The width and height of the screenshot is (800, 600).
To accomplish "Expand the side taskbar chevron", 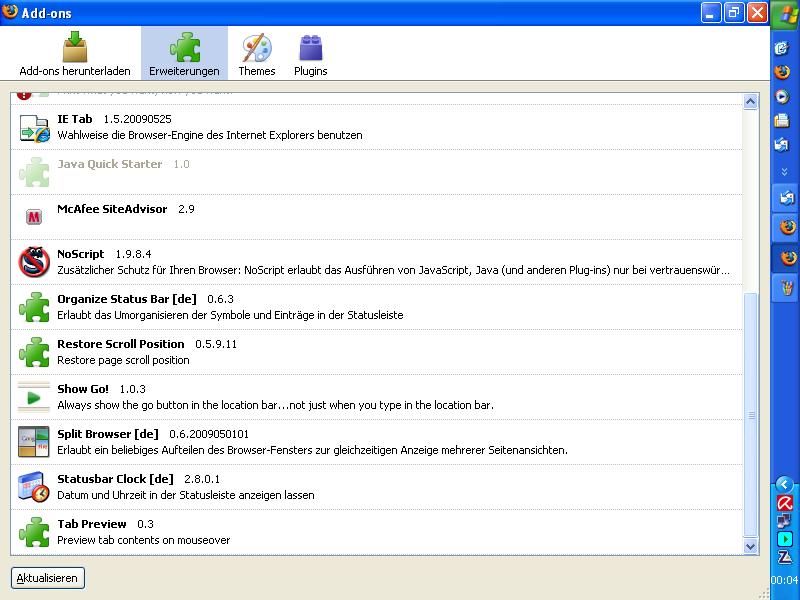I will point(784,172).
